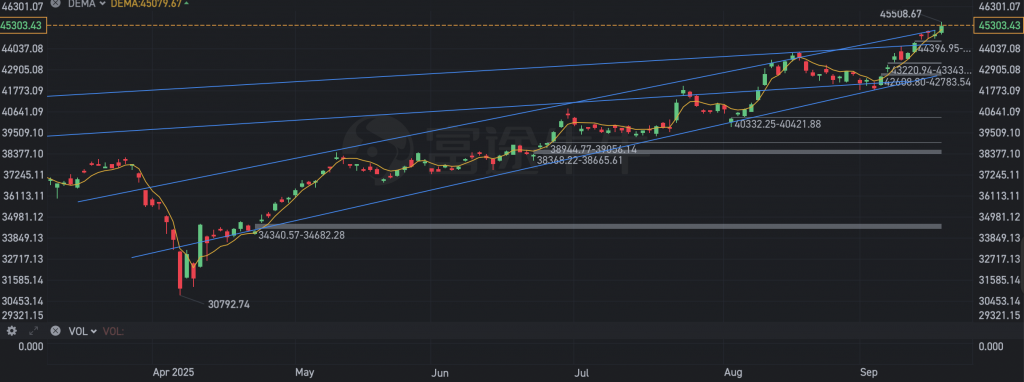Image resolution: width=1024 pixels, height=382 pixels.
Task: Select the 38368.22-38665.61 gap label
Action: click(x=580, y=159)
